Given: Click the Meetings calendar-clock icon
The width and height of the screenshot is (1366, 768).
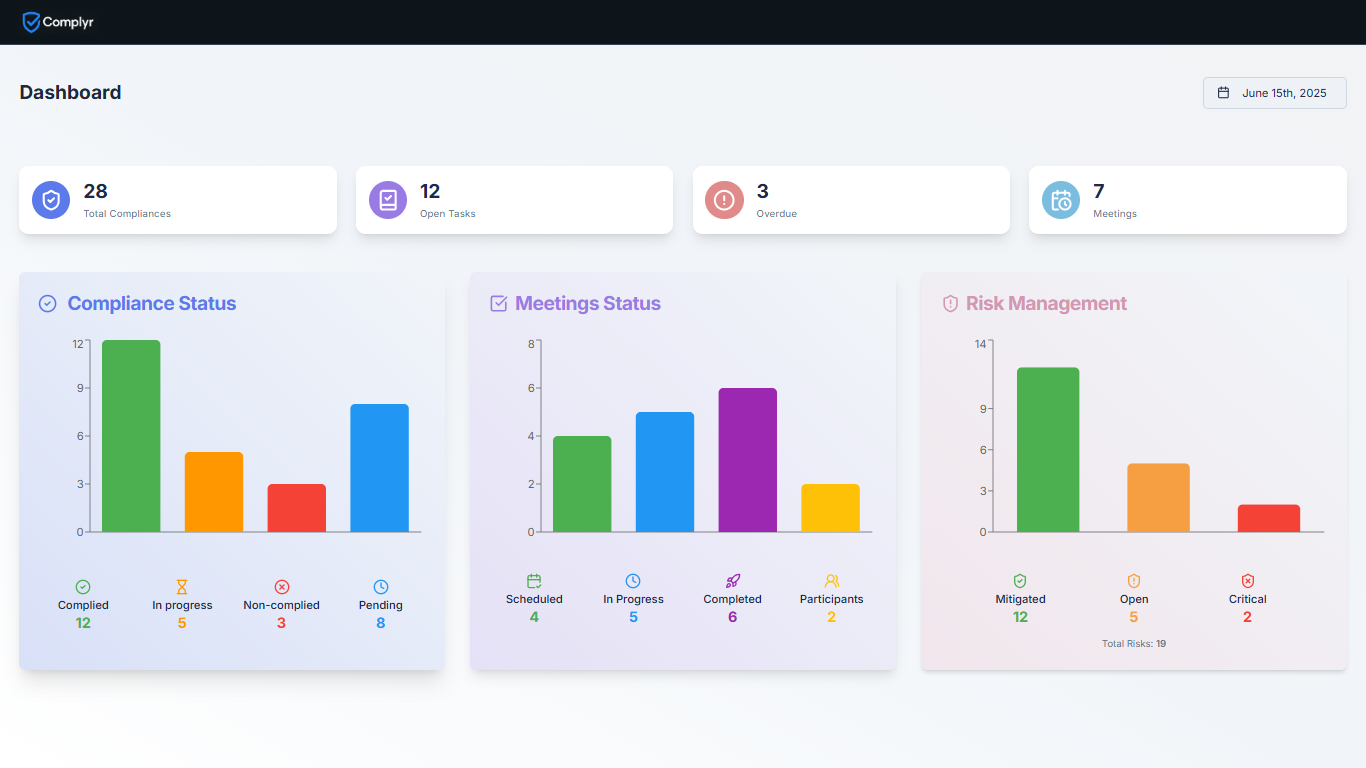Looking at the screenshot, I should (1061, 200).
